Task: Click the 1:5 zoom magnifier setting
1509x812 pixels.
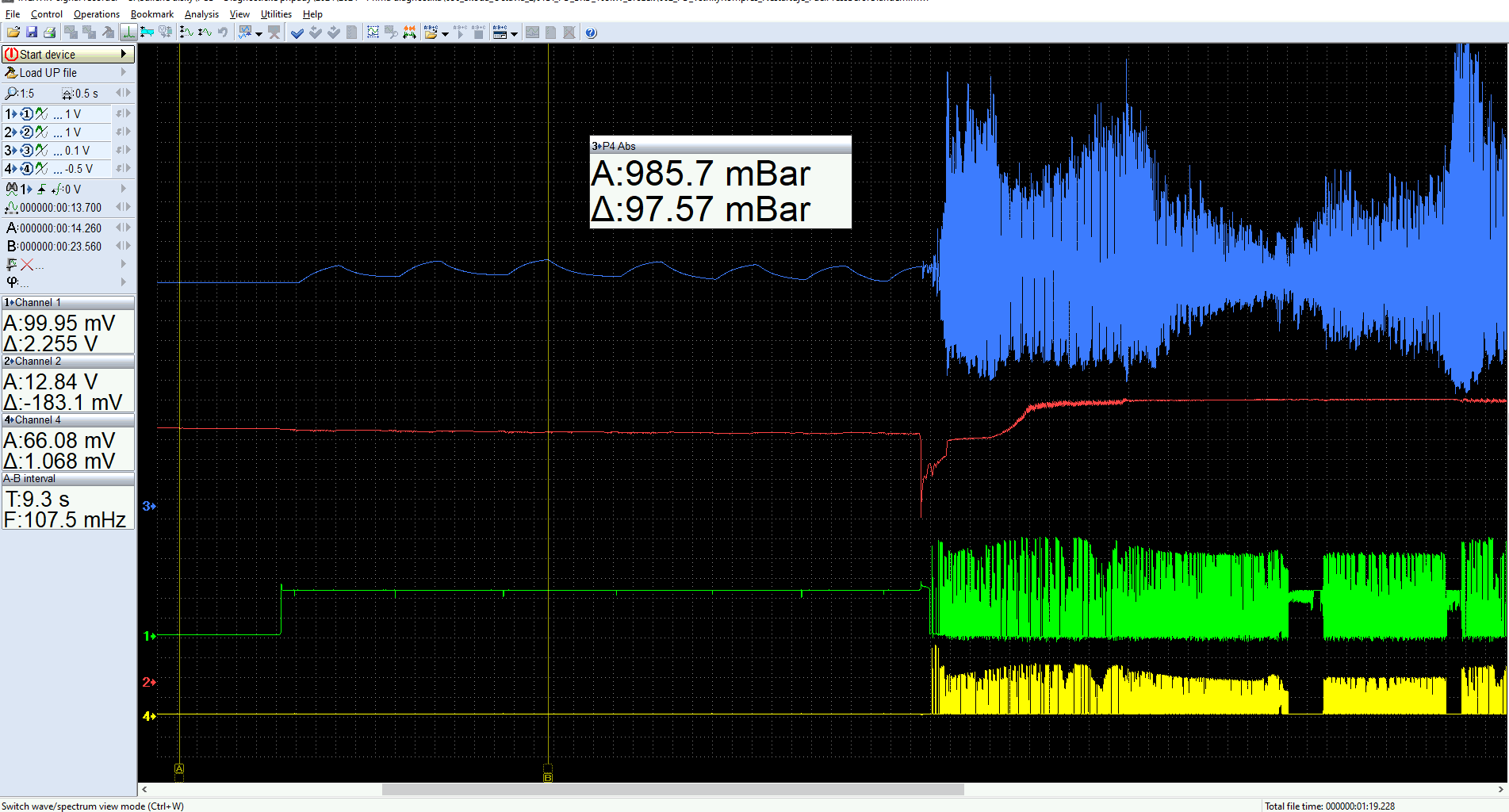Action: pyautogui.click(x=20, y=94)
